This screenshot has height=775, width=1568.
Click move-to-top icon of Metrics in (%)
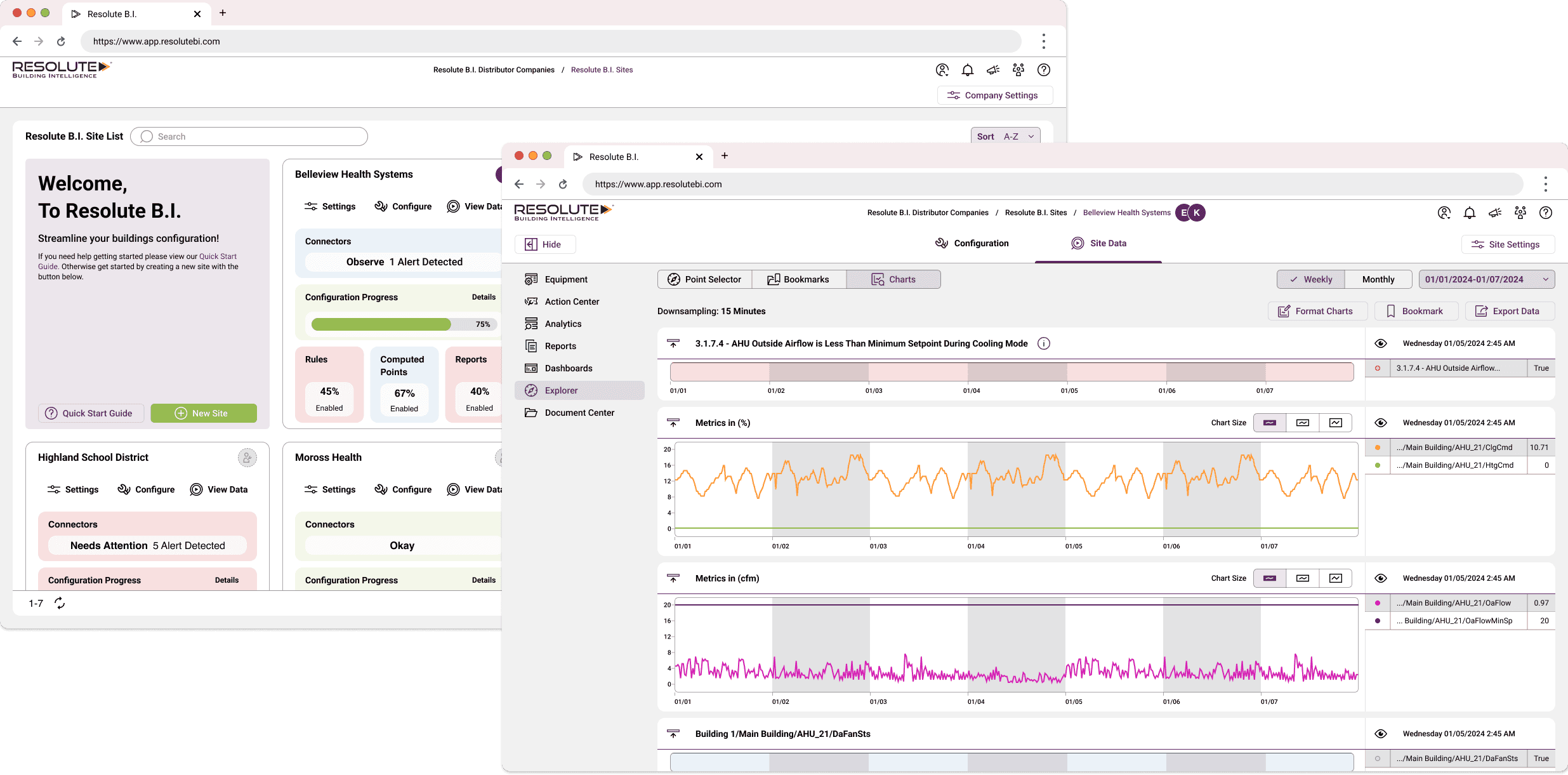click(673, 423)
